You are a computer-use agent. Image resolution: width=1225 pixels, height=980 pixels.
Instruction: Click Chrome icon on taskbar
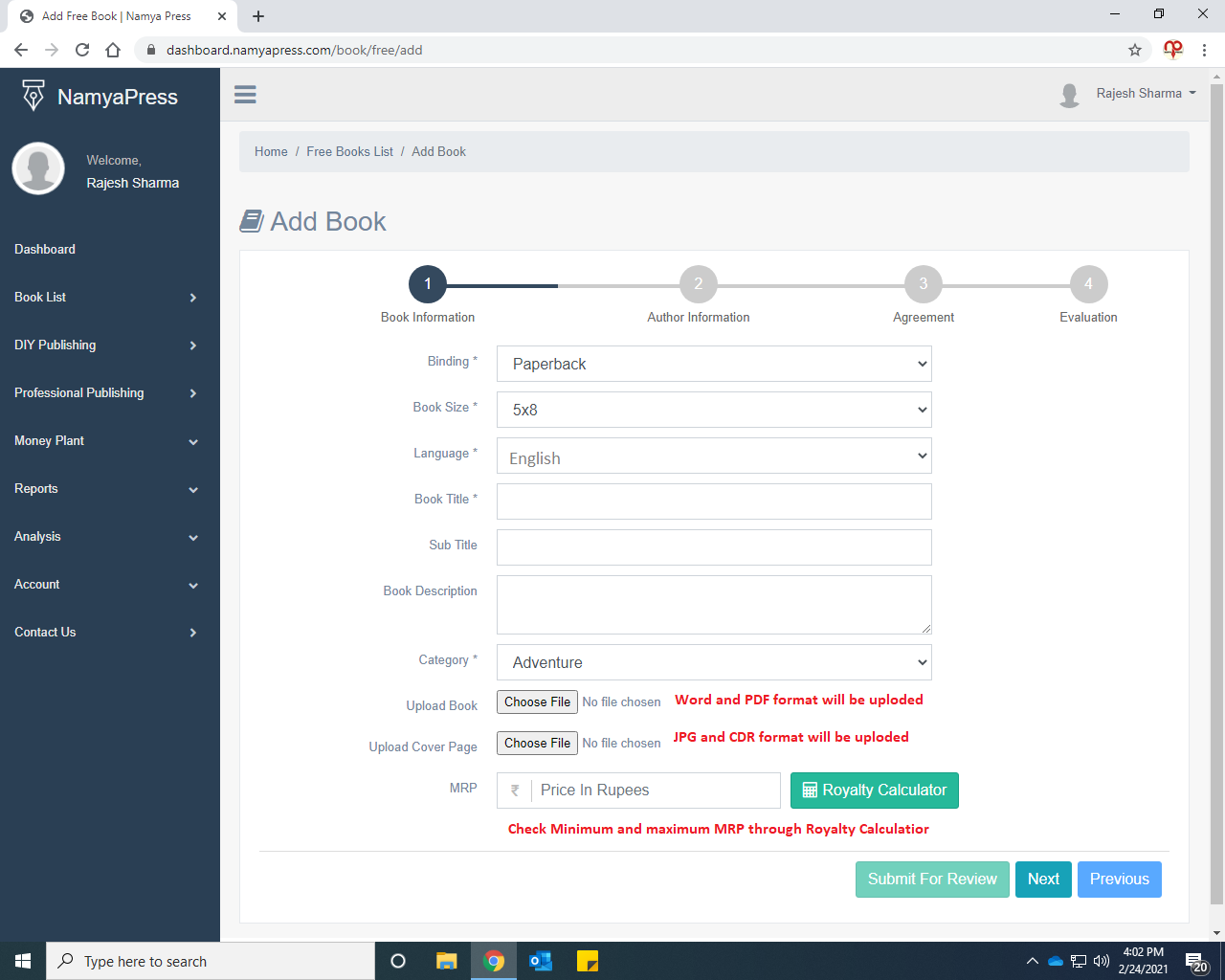[494, 961]
